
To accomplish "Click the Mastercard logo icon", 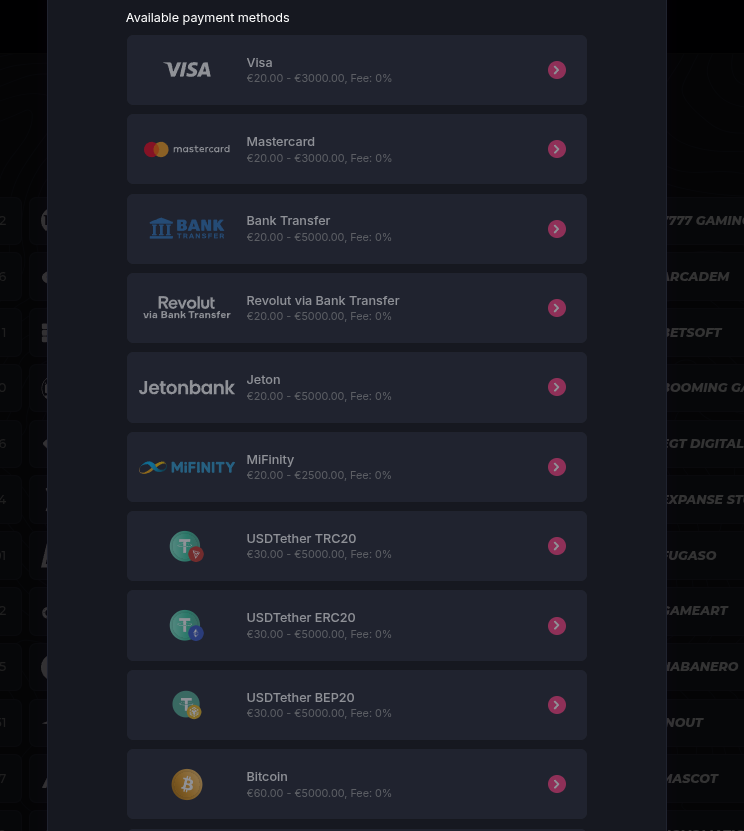I will coord(187,149).
